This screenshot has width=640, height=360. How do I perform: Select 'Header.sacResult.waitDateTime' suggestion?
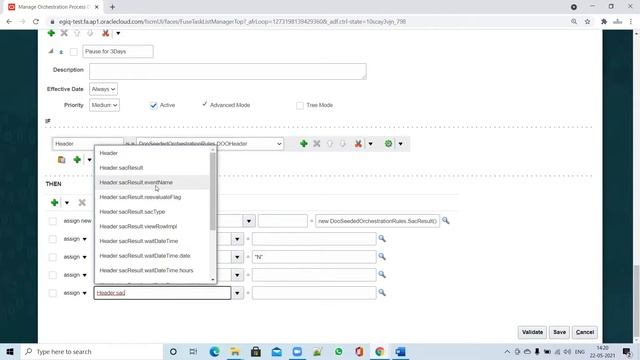click(152, 241)
